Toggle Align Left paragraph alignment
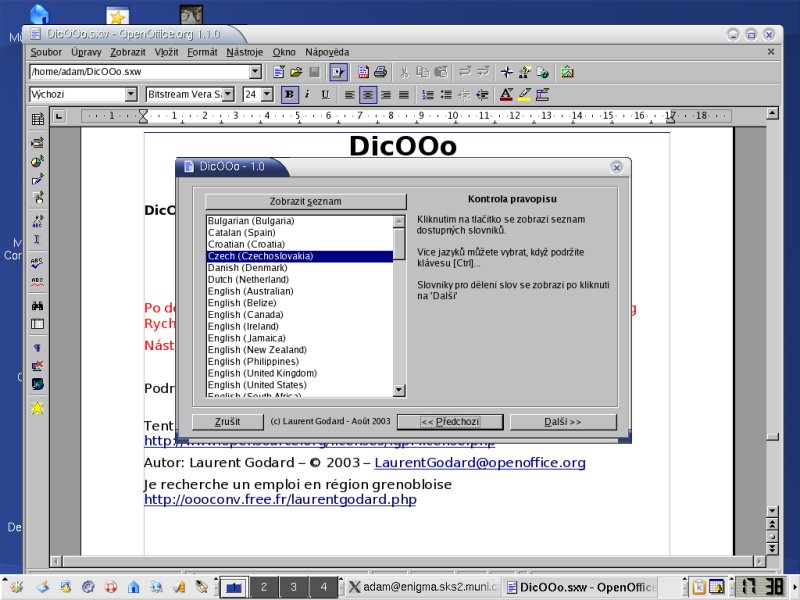Viewport: 800px width, 600px height. [x=349, y=94]
